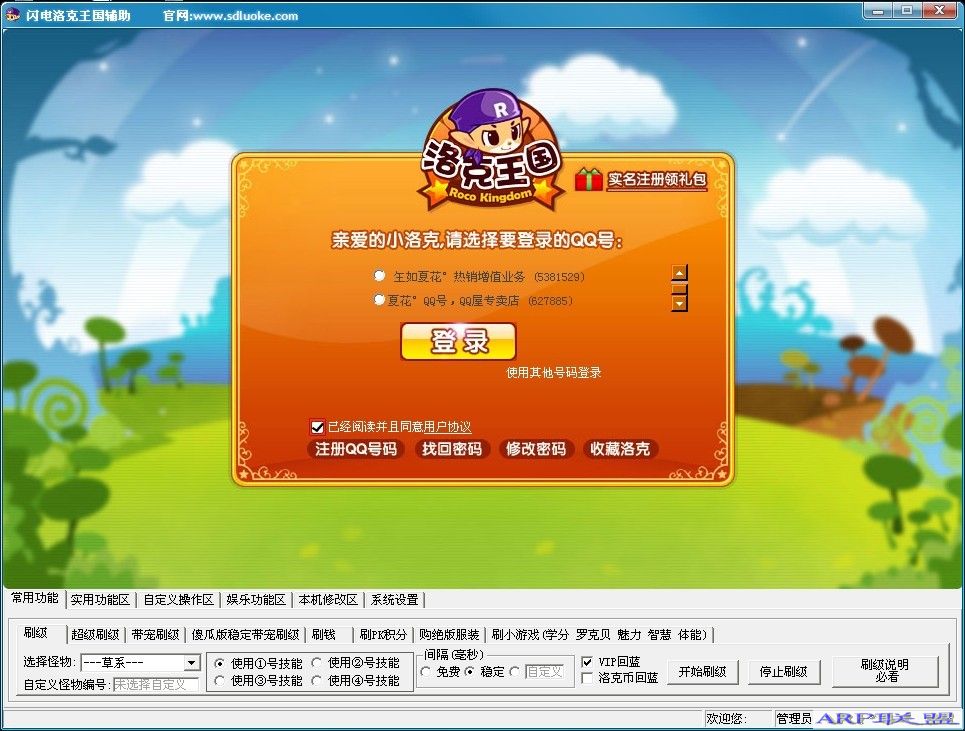Click account list scroll up arrow
Image resolution: width=965 pixels, height=731 pixels.
pos(679,273)
